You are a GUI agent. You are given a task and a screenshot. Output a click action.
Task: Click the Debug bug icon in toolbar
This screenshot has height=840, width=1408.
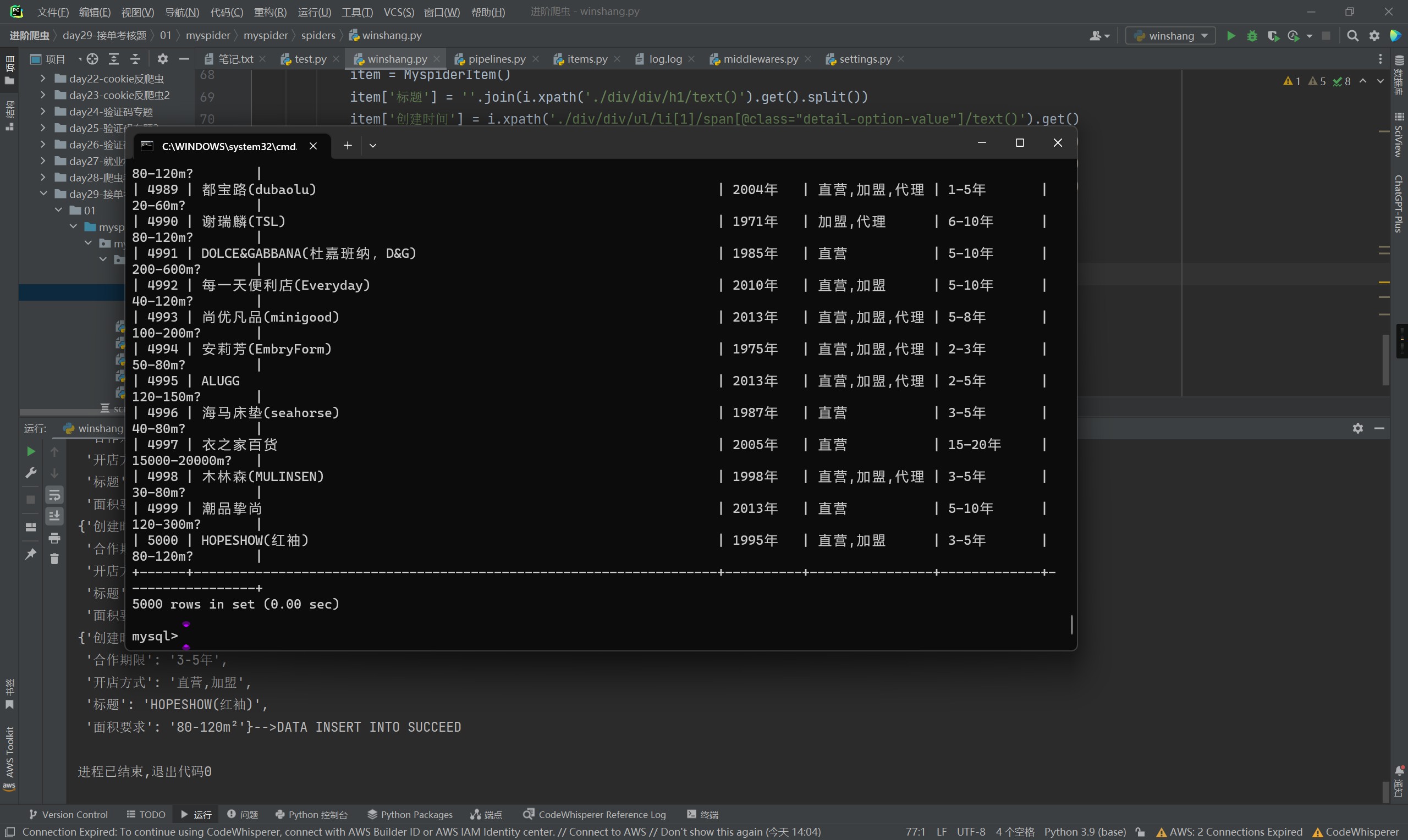(x=1252, y=36)
